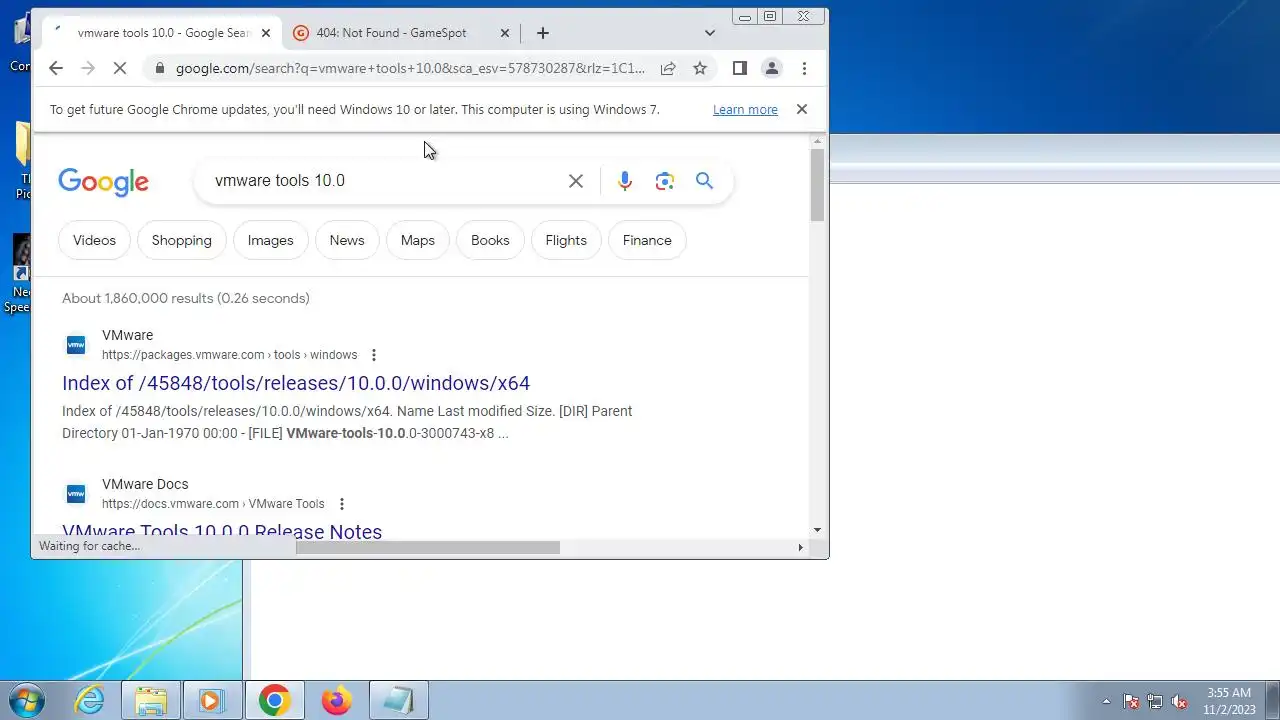1280x720 pixels.
Task: Close the vmware tools Google Search tab
Action: click(x=266, y=33)
